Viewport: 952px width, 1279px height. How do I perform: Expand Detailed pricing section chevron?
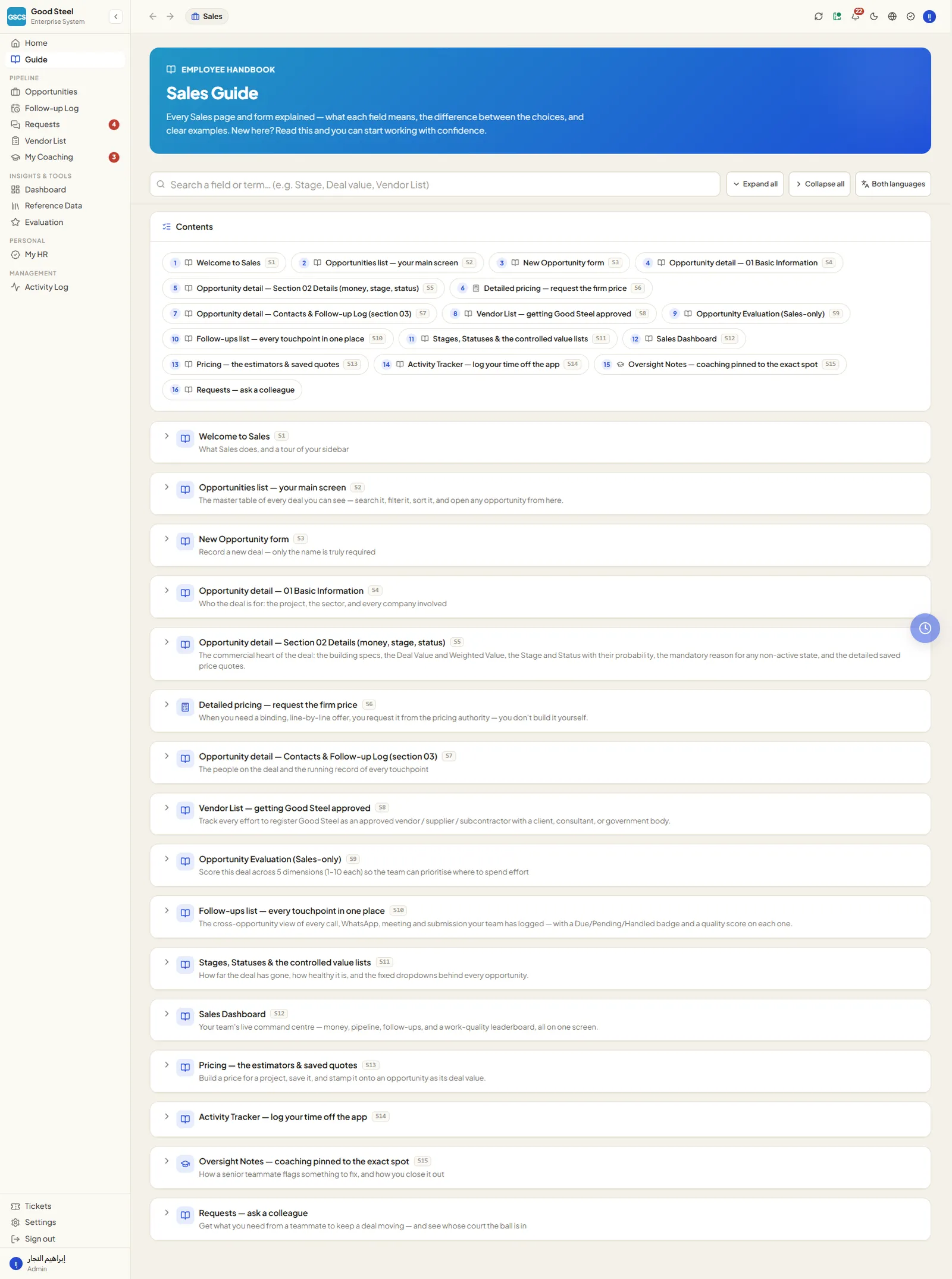tap(167, 705)
